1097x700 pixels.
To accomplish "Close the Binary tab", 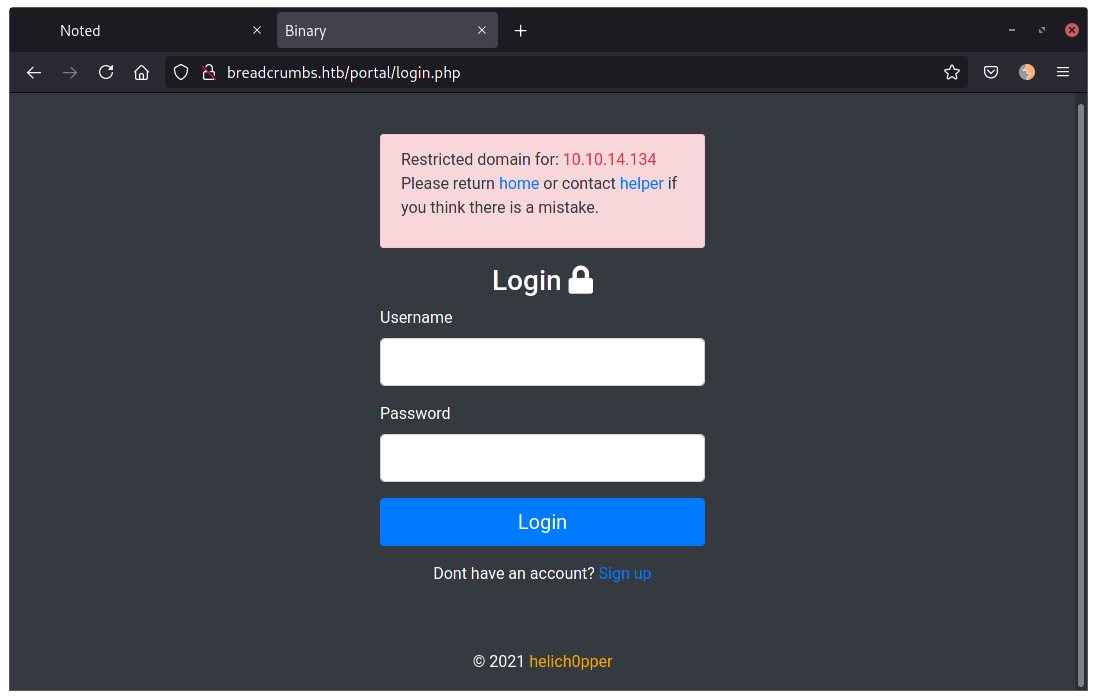I will click(x=482, y=30).
